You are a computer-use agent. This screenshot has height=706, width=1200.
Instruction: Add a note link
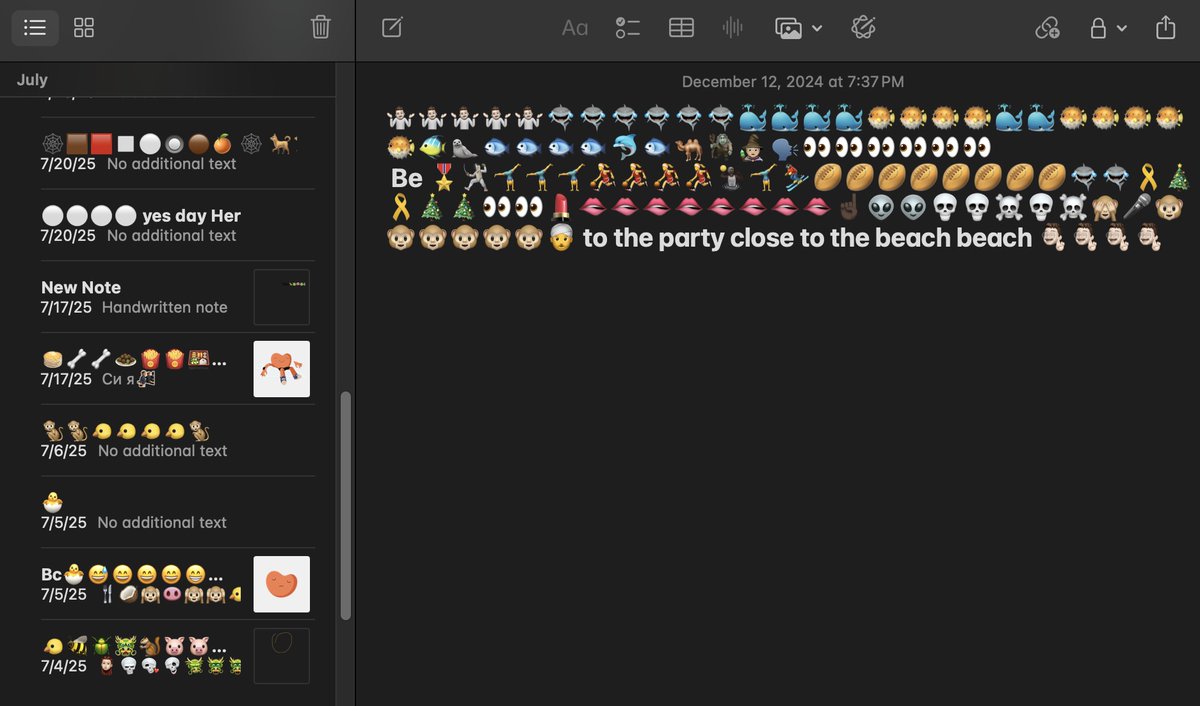click(x=1047, y=28)
